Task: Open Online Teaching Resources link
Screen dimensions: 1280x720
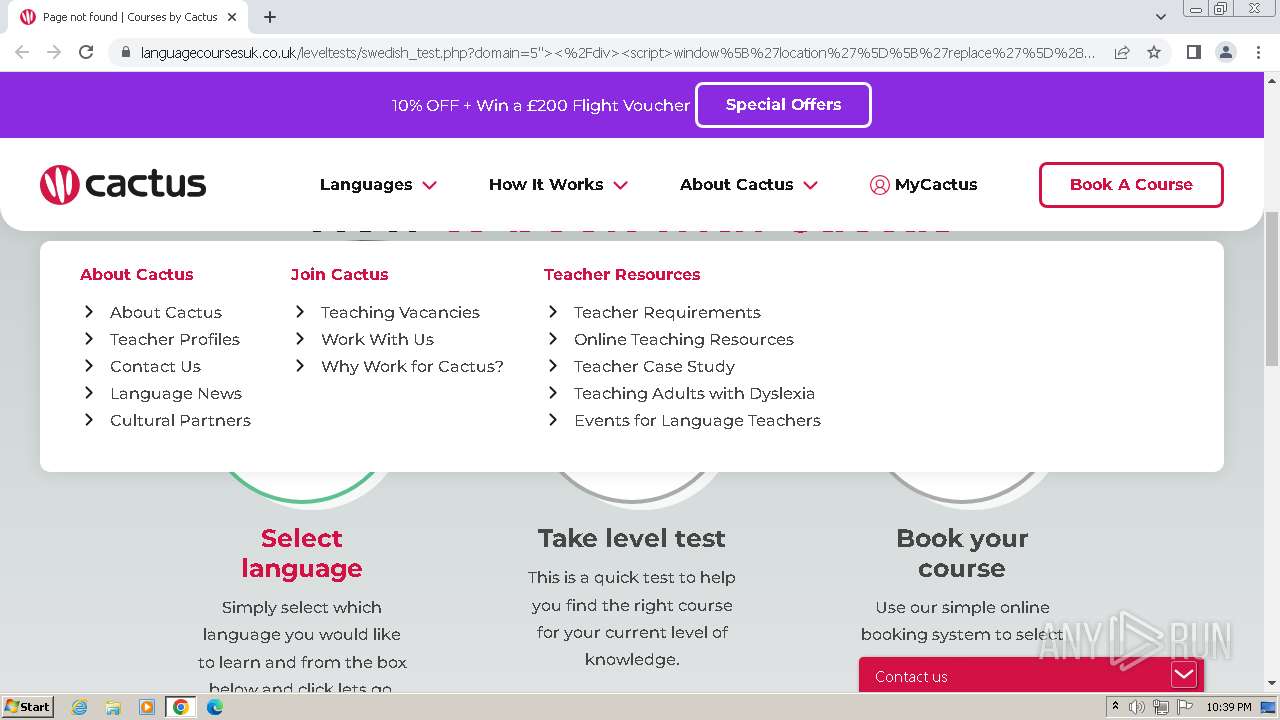Action: coord(684,339)
